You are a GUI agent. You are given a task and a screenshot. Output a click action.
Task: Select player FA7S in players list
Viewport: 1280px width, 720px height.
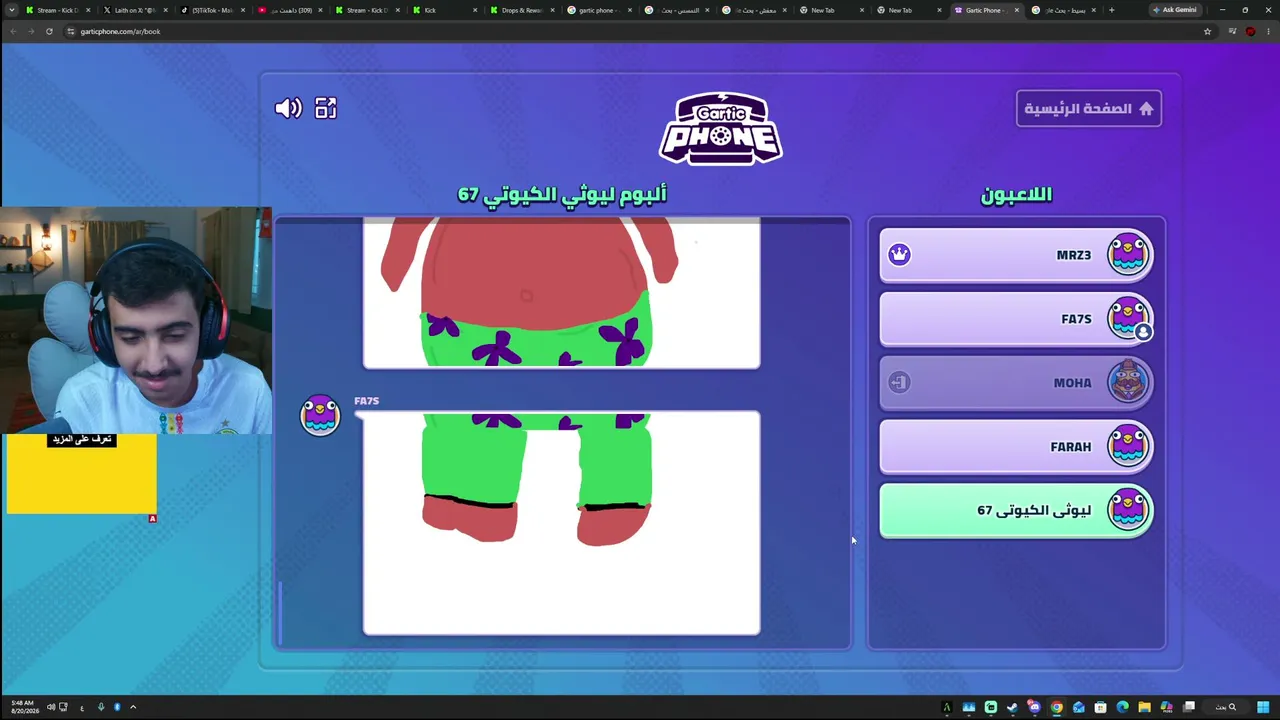coord(1016,319)
